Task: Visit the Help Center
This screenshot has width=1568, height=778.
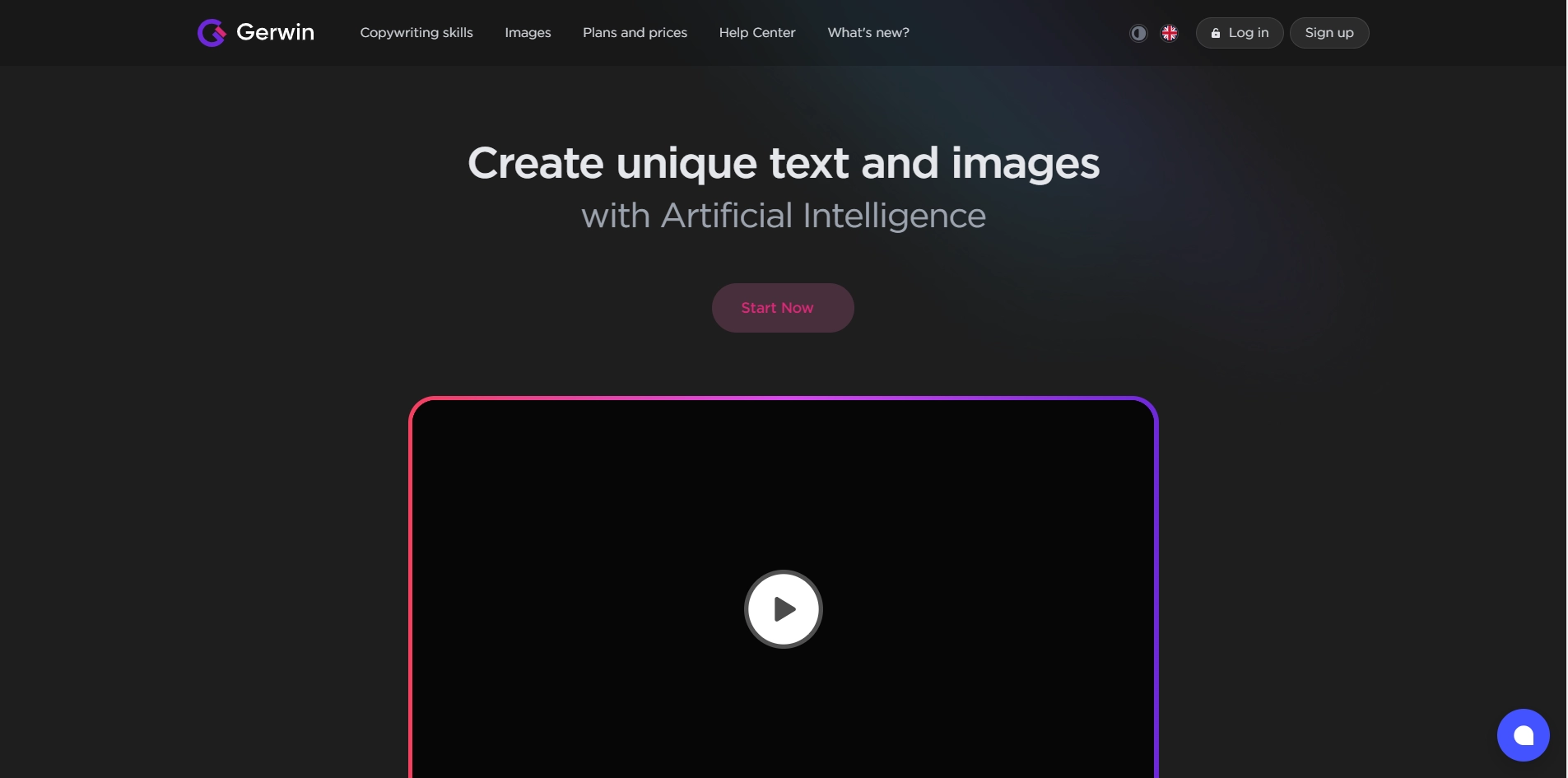Action: tap(757, 33)
